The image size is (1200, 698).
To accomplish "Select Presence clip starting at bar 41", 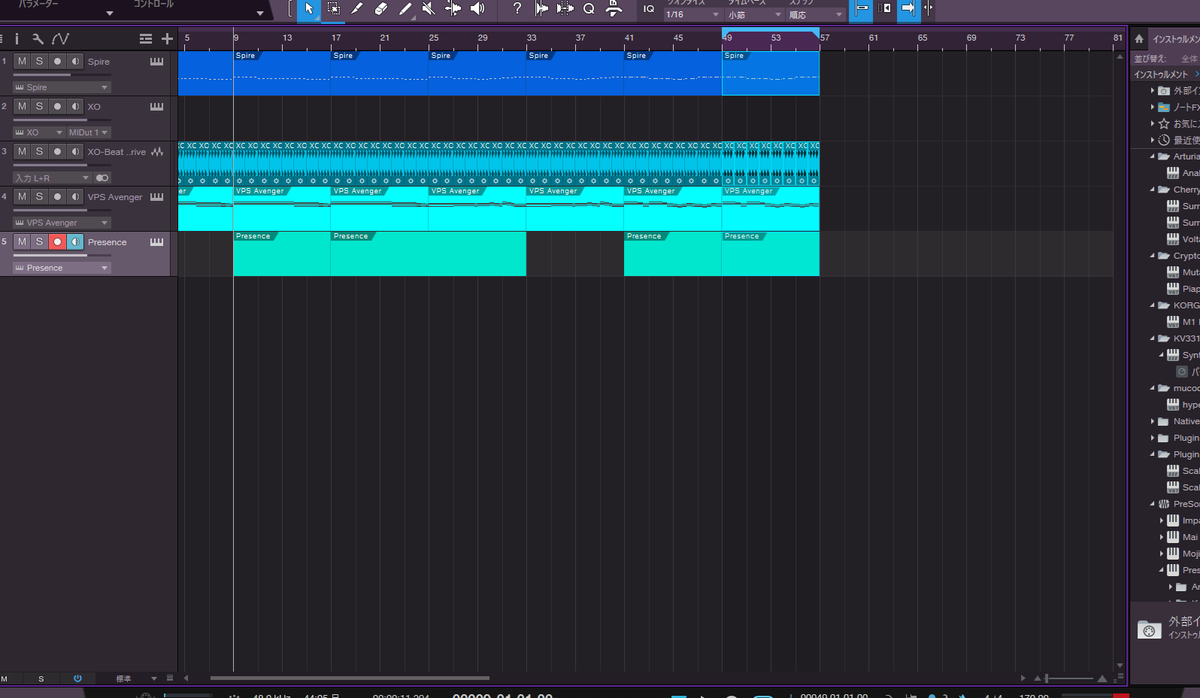I will tap(672, 254).
